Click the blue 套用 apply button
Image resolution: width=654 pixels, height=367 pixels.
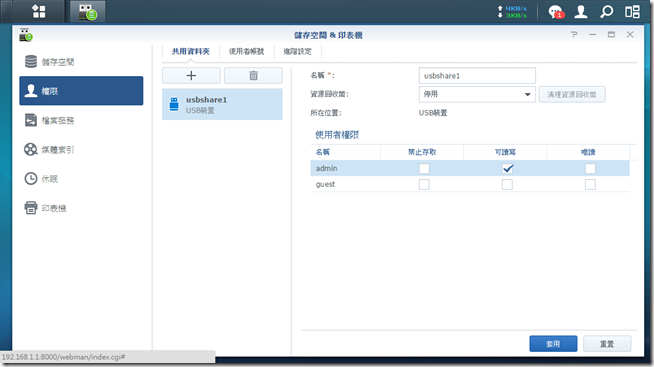pyautogui.click(x=553, y=344)
